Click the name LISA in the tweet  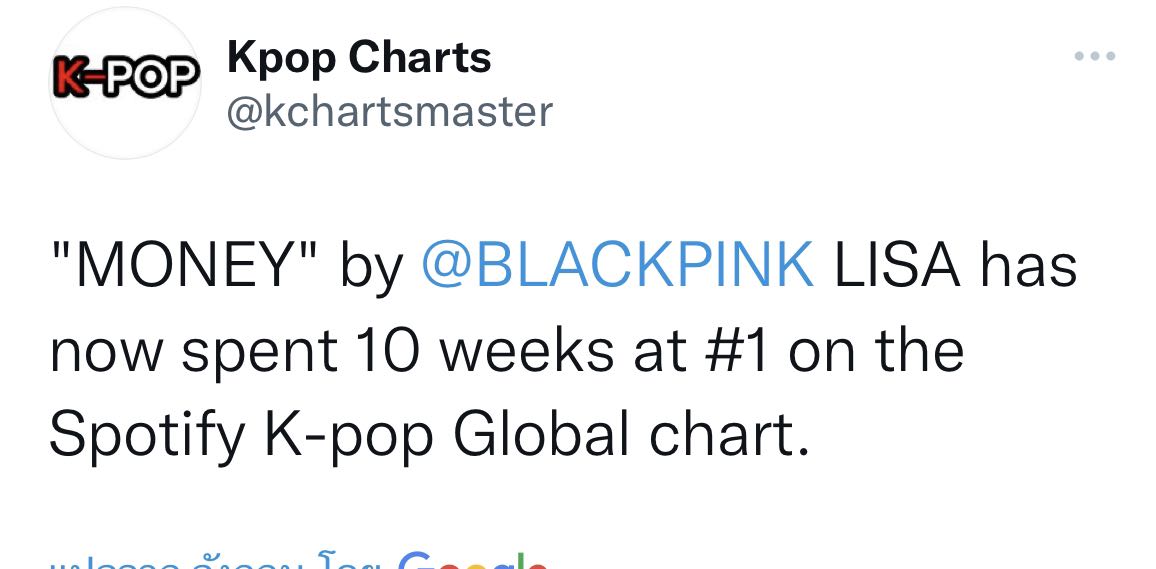click(x=897, y=265)
